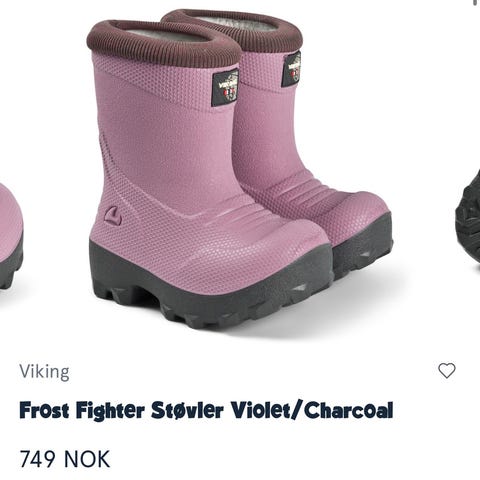Click the Viking logo embossed on boot heel
The width and height of the screenshot is (480, 480).
tap(113, 216)
